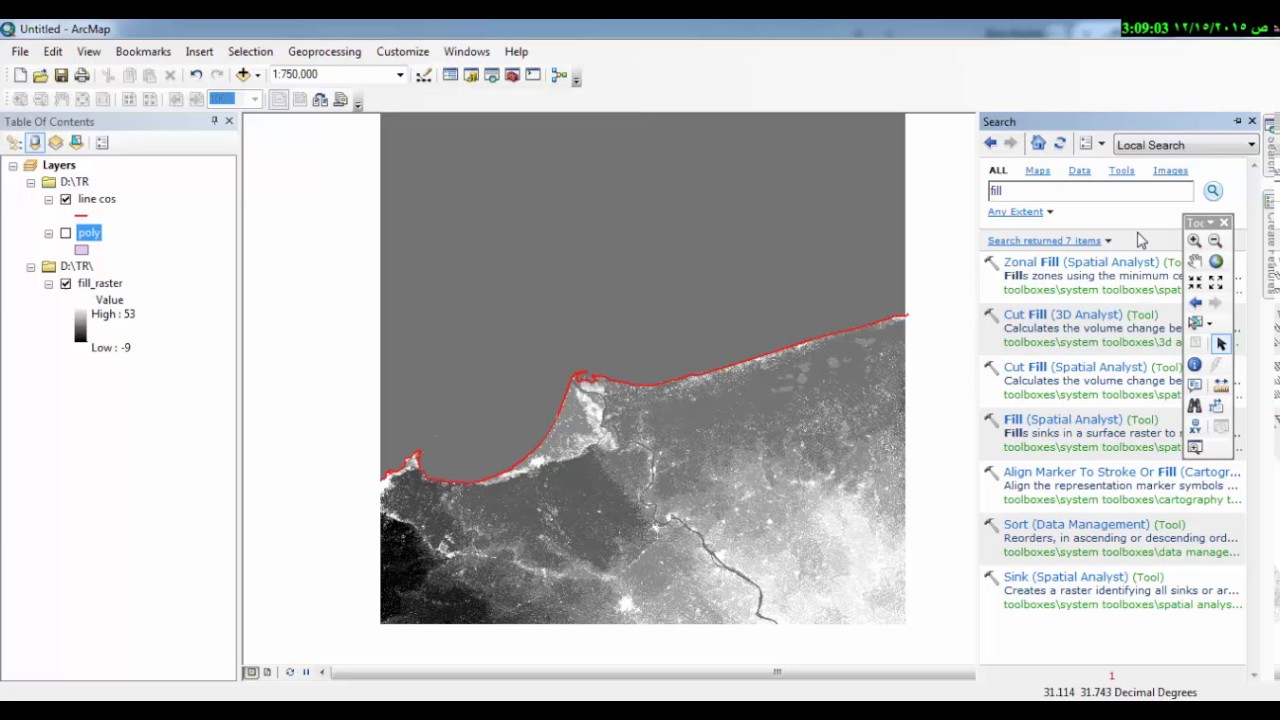Open the ArcToolbox window icon
Image resolution: width=1280 pixels, height=720 pixels.
[512, 75]
